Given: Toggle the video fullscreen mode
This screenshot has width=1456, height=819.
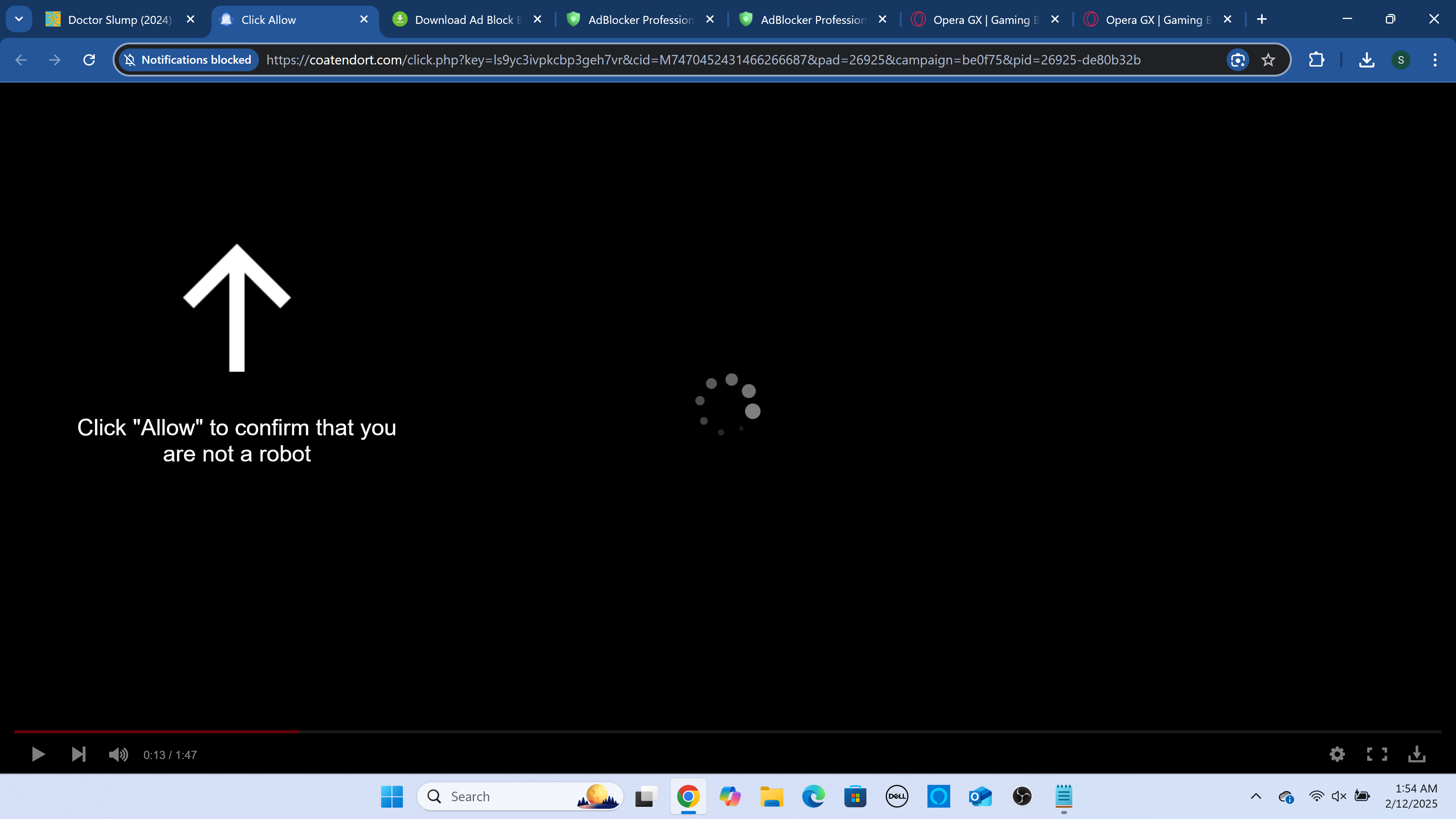Looking at the screenshot, I should pos(1377,754).
